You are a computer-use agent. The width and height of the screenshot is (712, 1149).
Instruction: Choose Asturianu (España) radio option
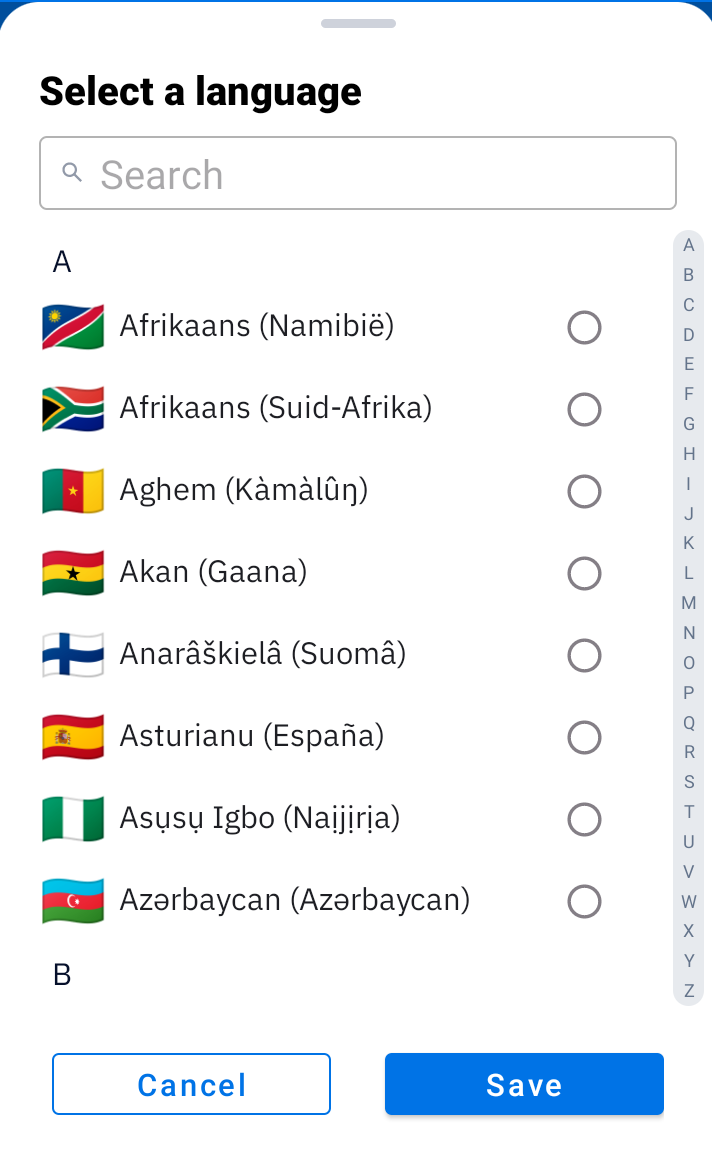585,738
